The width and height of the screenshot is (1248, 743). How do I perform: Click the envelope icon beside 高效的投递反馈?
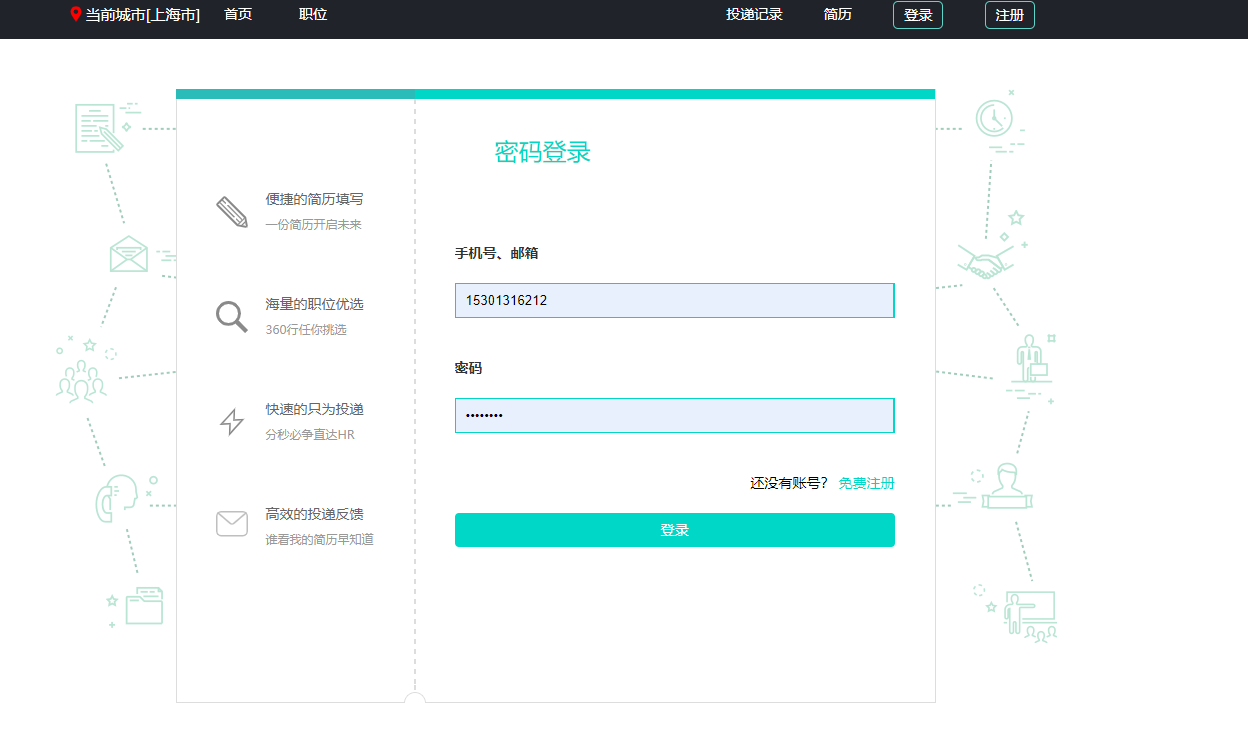pos(232,524)
